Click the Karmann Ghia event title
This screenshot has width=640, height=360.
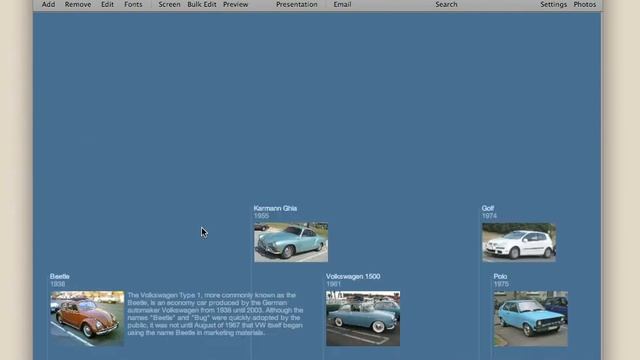[275, 208]
